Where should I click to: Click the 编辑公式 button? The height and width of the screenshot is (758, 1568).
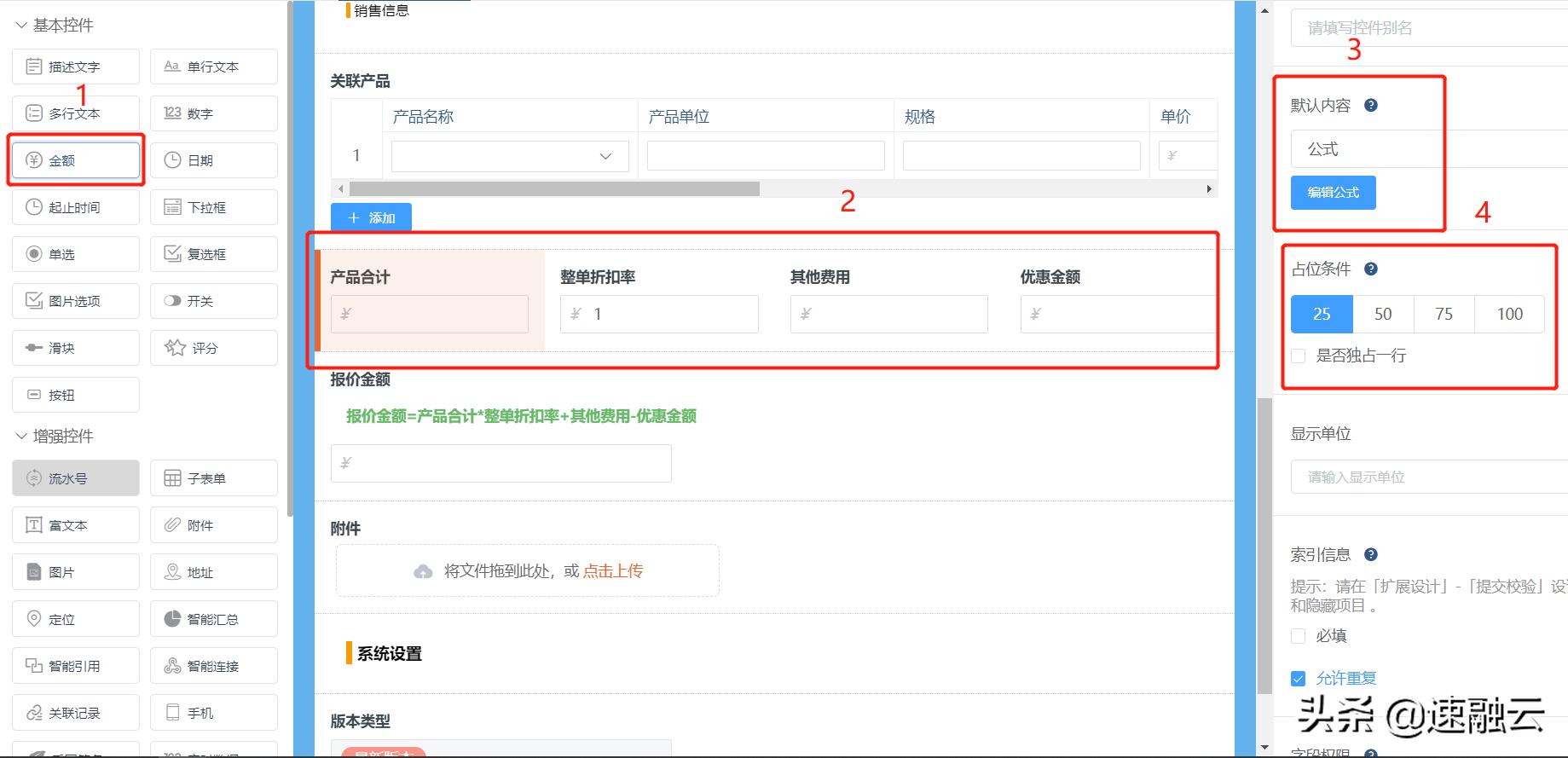(1334, 193)
